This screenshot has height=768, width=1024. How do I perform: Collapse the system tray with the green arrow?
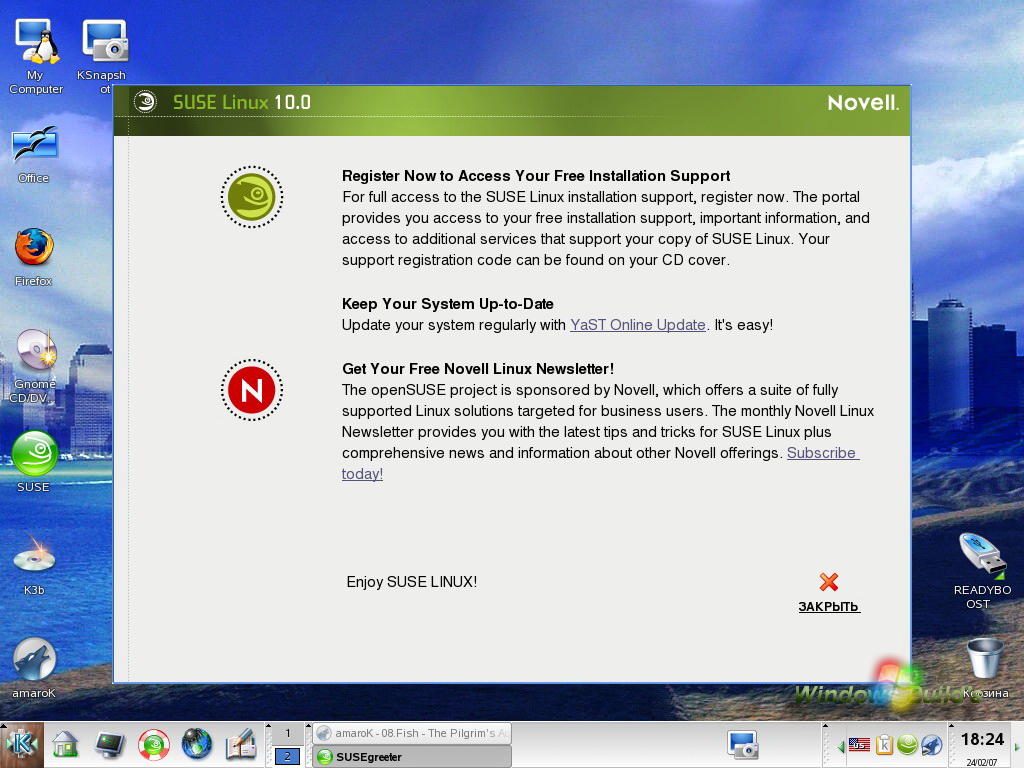841,745
